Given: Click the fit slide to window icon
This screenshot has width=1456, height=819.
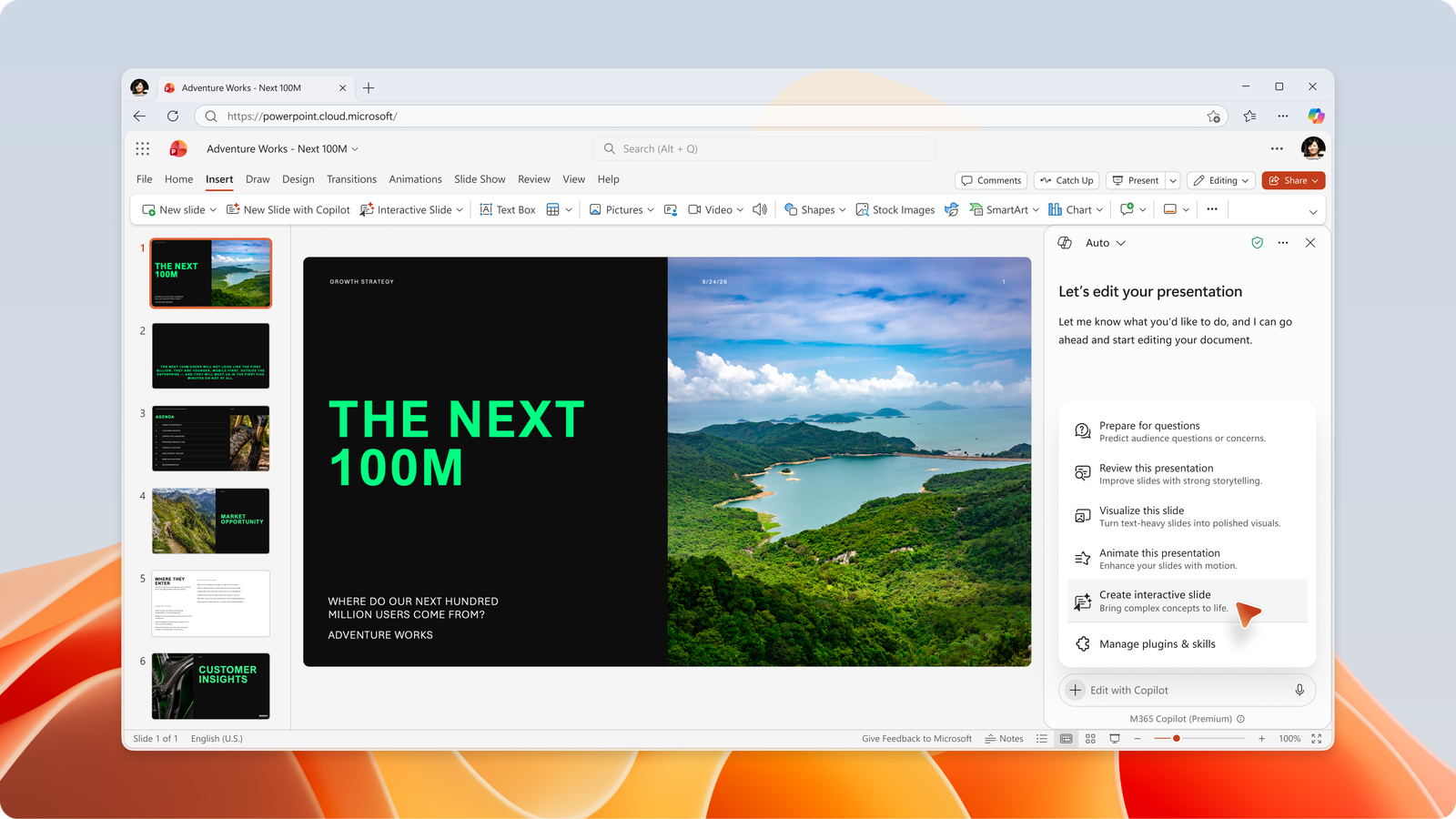Looking at the screenshot, I should pyautogui.click(x=1316, y=739).
